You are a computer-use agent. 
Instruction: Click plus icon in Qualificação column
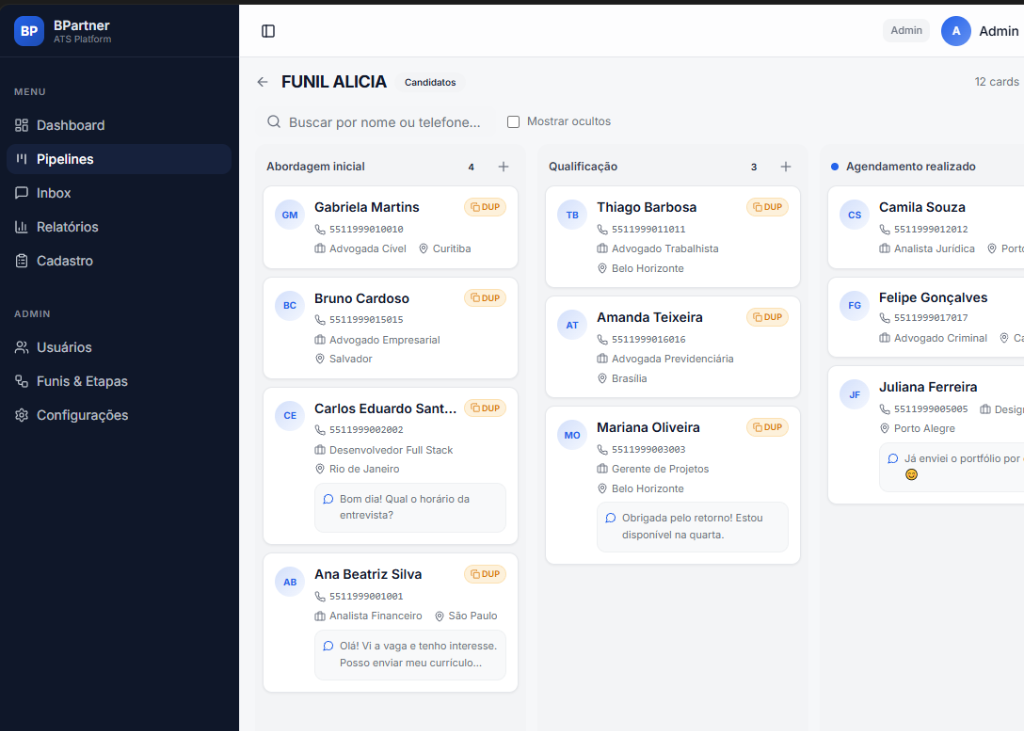point(785,167)
